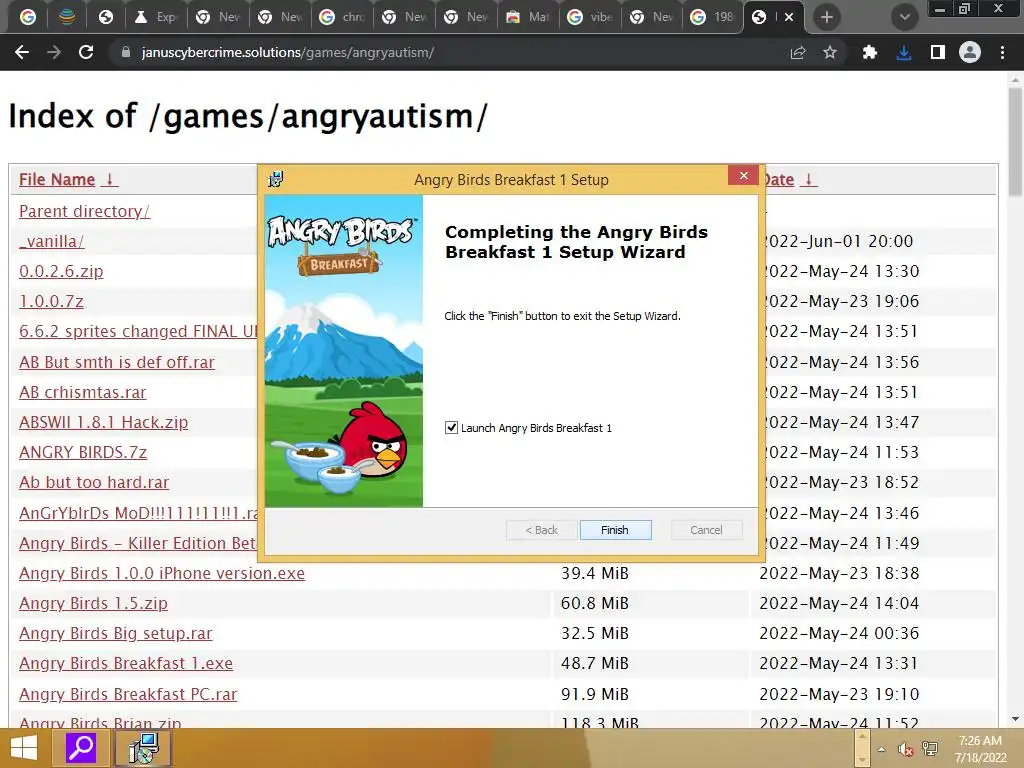Open the Search icon on the taskbar
1024x768 pixels.
pyautogui.click(x=82, y=748)
